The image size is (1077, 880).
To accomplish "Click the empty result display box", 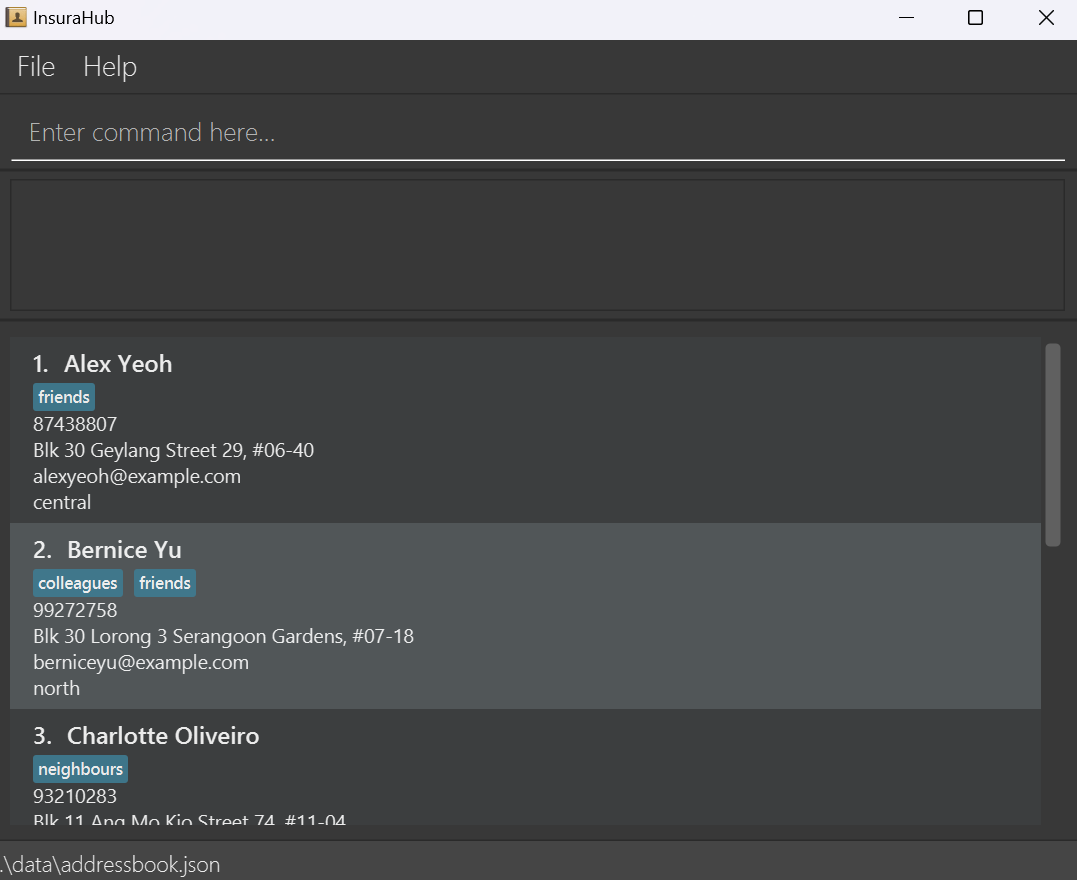I will click(x=538, y=245).
